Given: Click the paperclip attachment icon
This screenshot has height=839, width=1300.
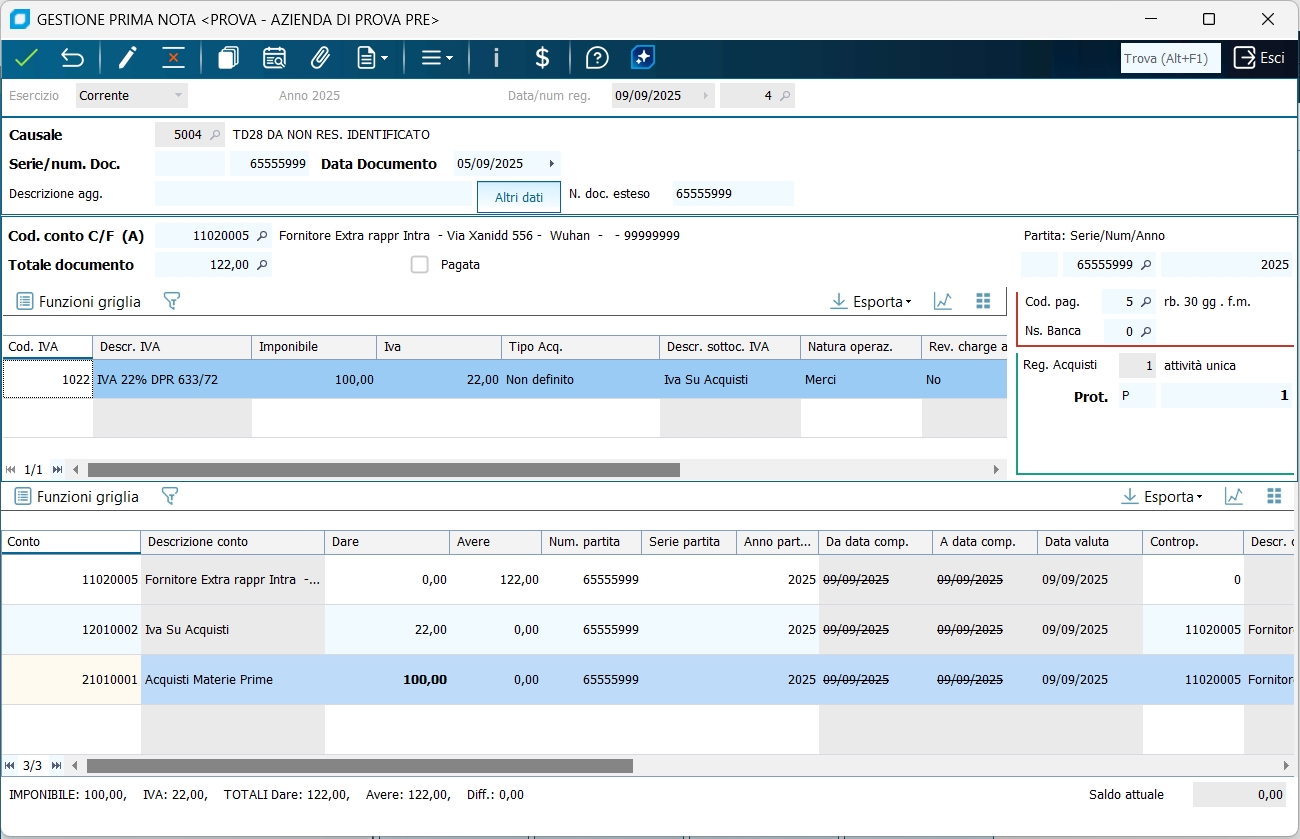Looking at the screenshot, I should pos(320,58).
